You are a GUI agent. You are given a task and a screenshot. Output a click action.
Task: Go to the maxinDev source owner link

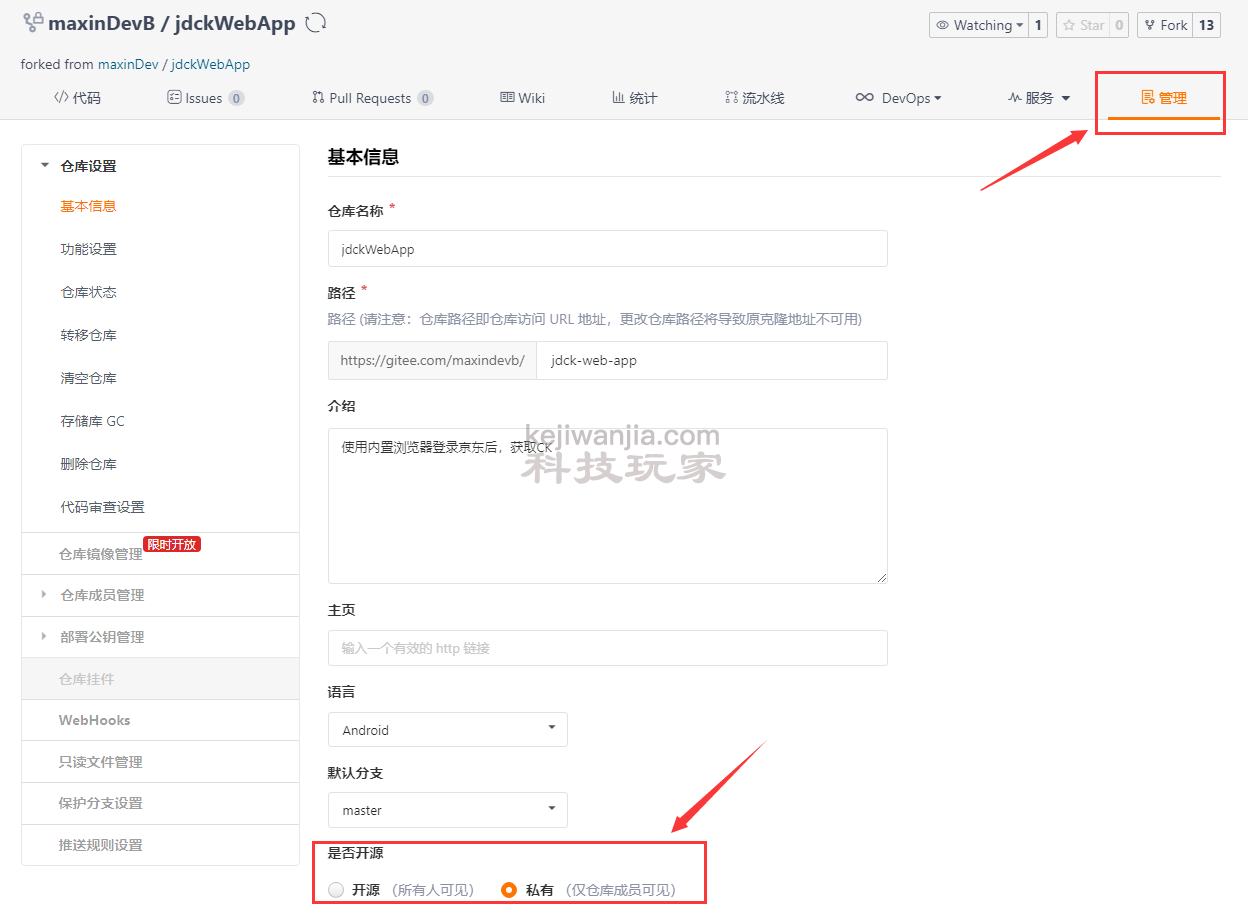(128, 64)
